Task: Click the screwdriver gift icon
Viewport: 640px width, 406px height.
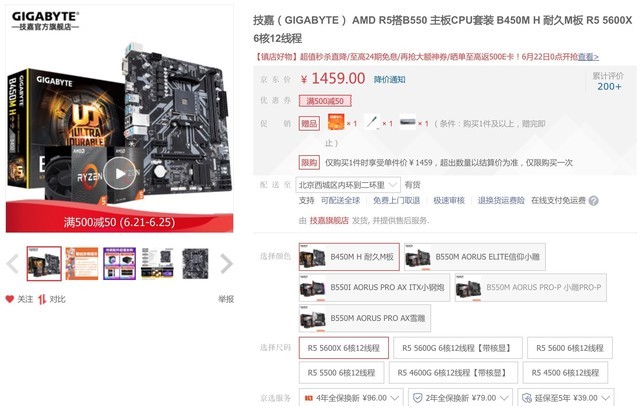Action: [371, 122]
